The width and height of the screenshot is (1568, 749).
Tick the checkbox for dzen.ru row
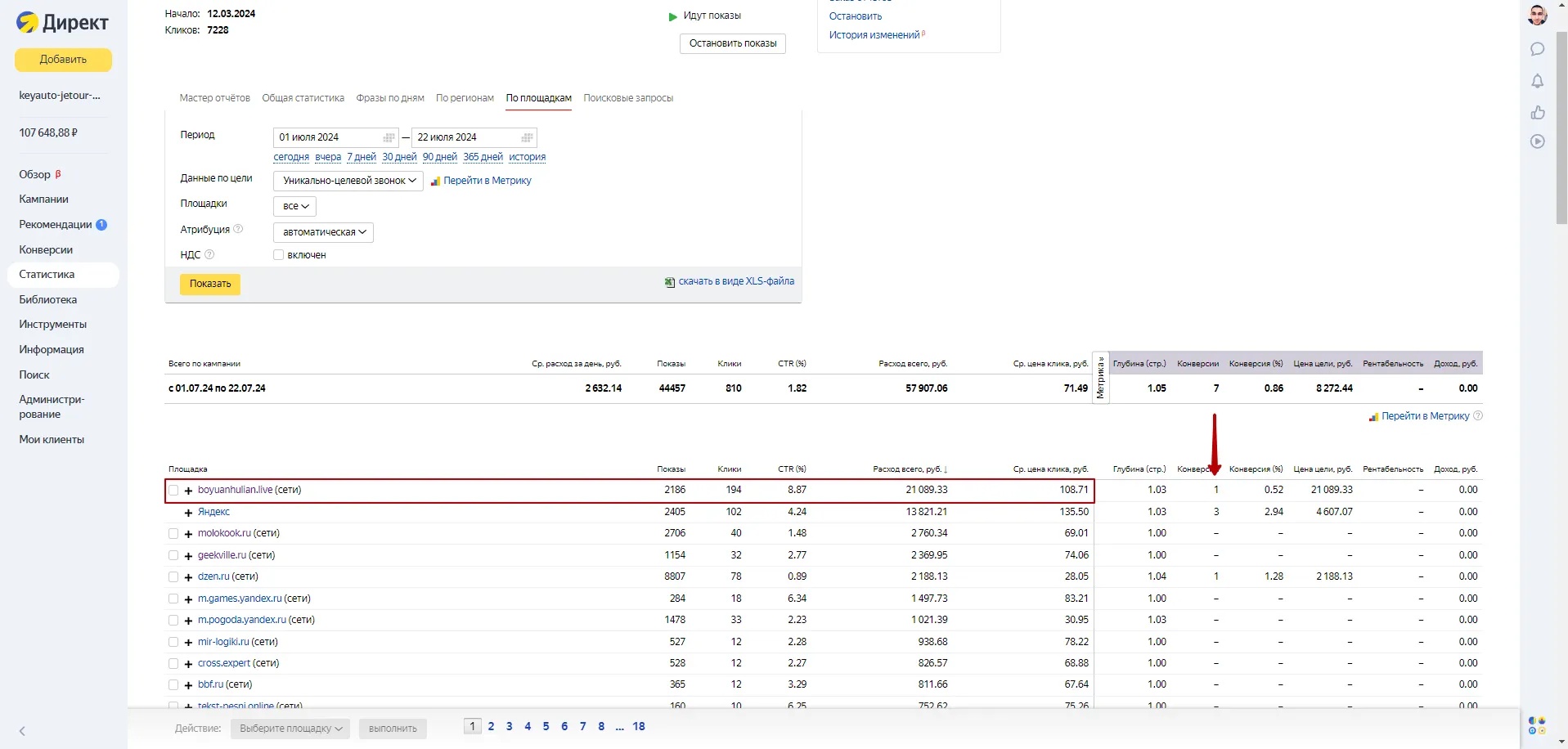click(173, 577)
